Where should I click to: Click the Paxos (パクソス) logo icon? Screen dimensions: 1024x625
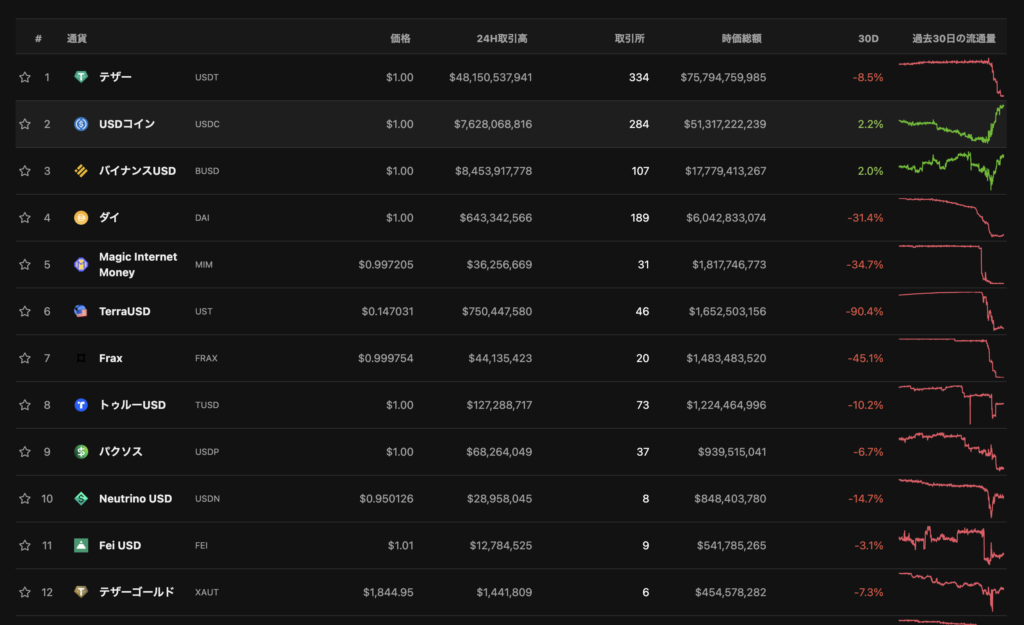[x=81, y=452]
